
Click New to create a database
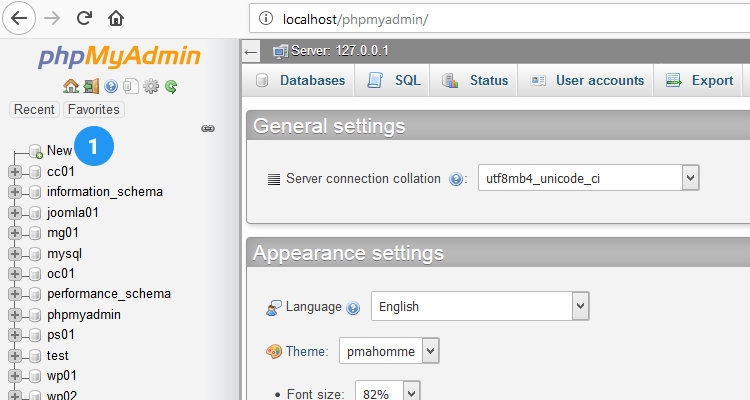[x=59, y=151]
